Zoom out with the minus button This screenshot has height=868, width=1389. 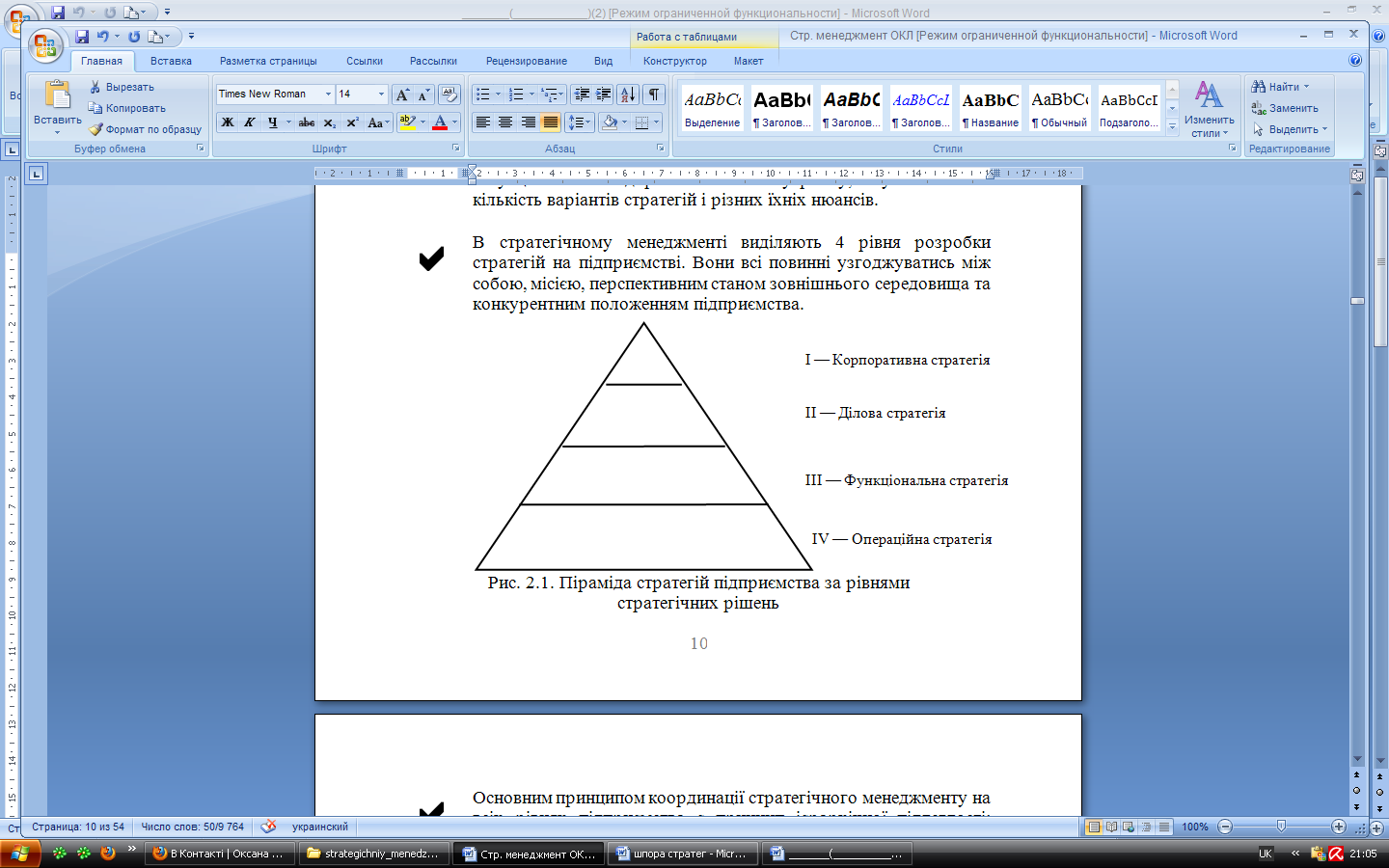click(1225, 827)
